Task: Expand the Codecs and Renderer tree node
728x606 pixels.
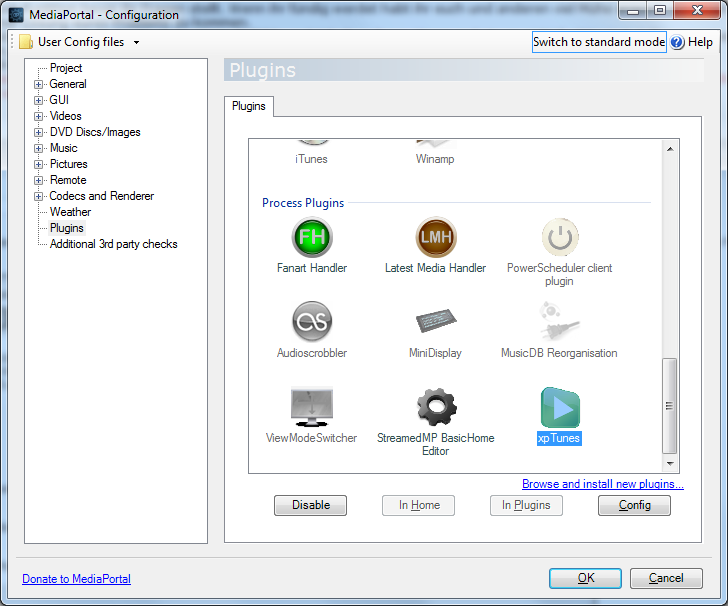Action: pos(39,196)
